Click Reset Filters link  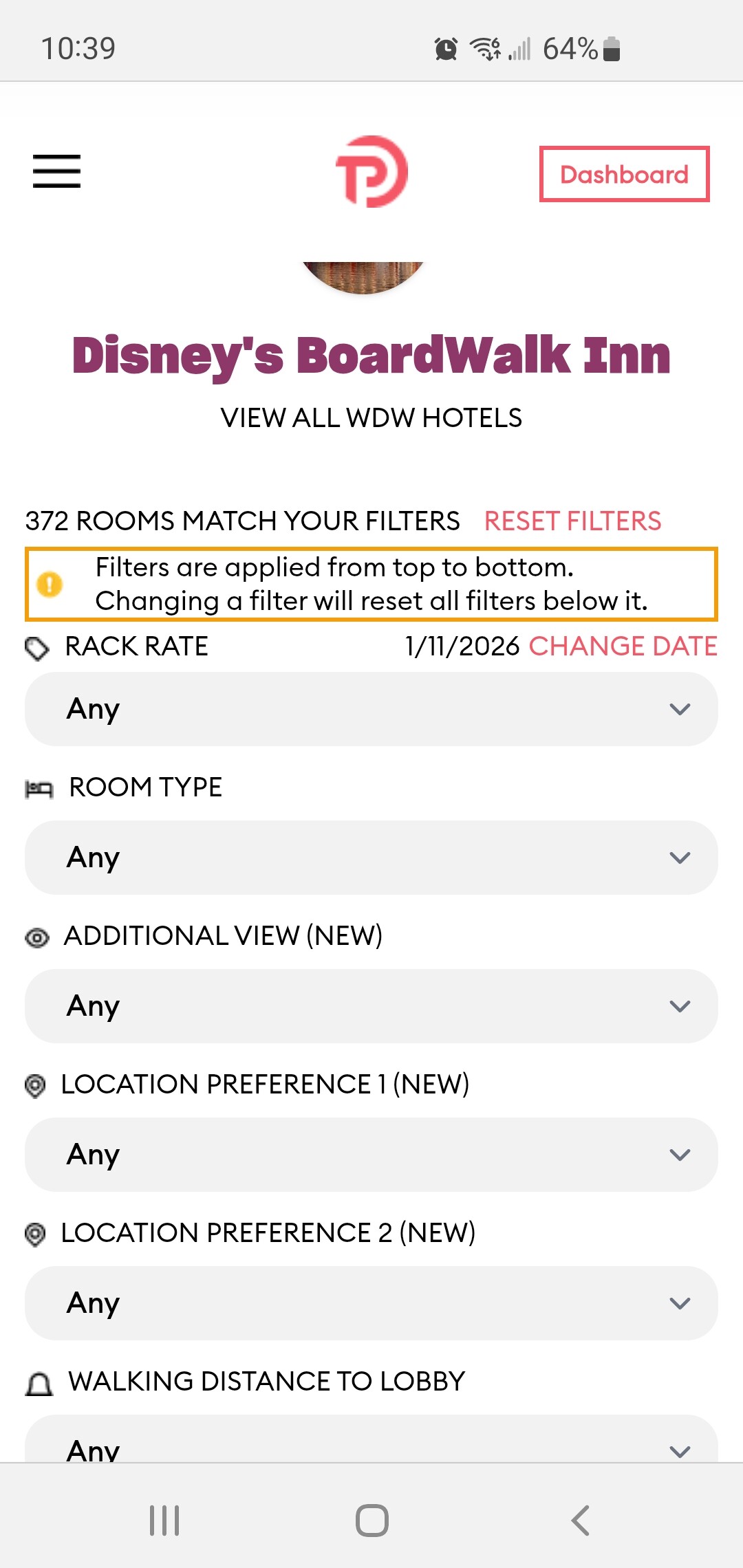(x=572, y=521)
